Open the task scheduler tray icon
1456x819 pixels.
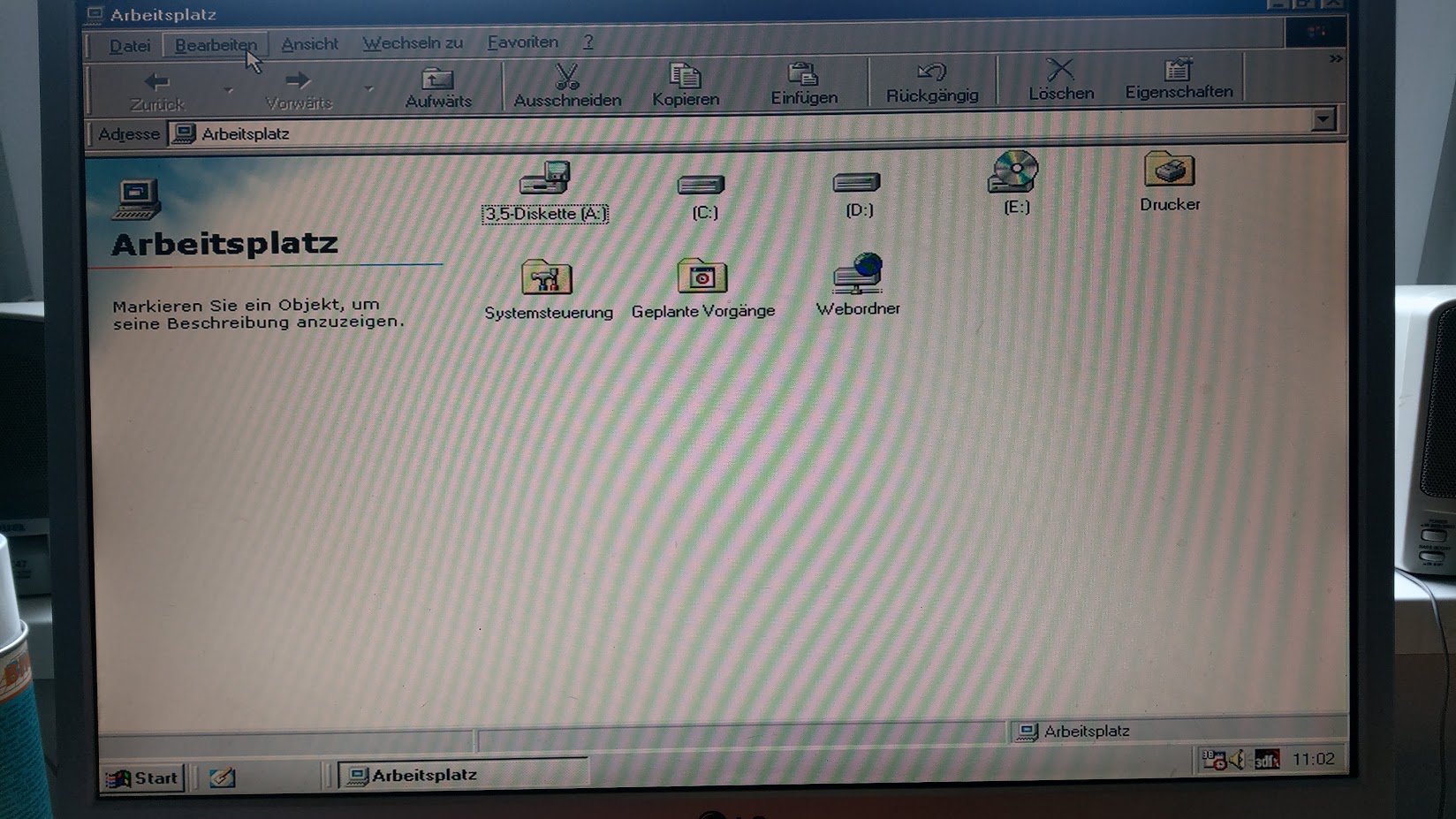tap(1213, 760)
